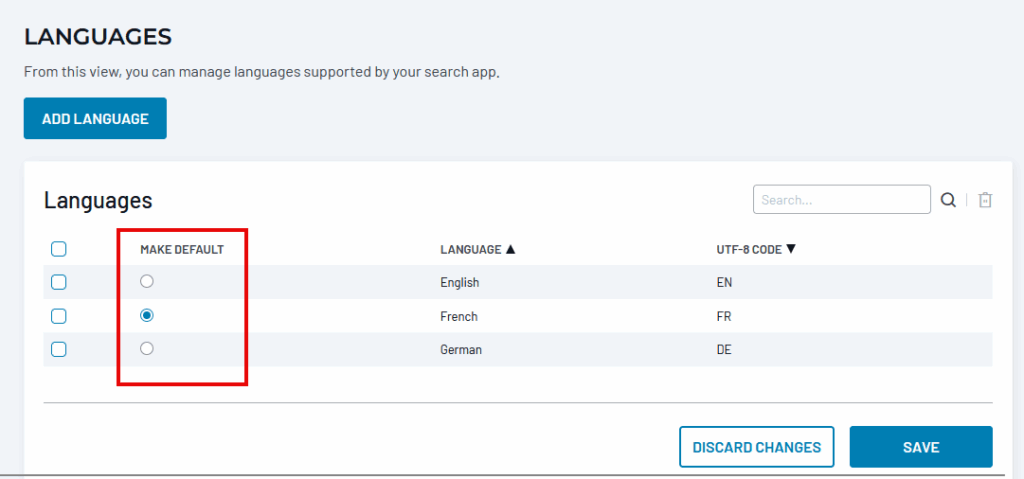
Task: Click the English language name cell
Action: 459,283
